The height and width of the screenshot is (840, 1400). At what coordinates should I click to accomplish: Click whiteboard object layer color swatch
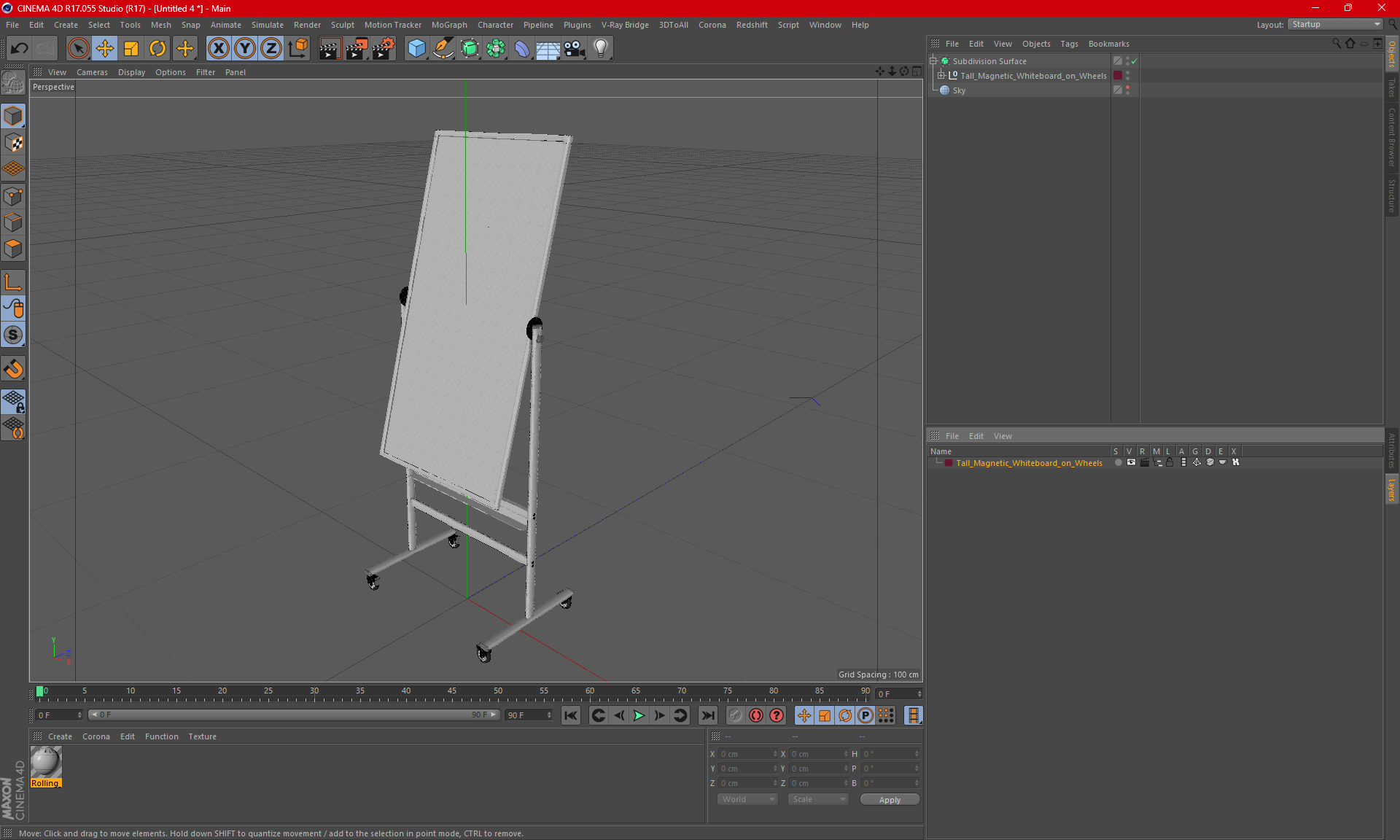[1117, 75]
